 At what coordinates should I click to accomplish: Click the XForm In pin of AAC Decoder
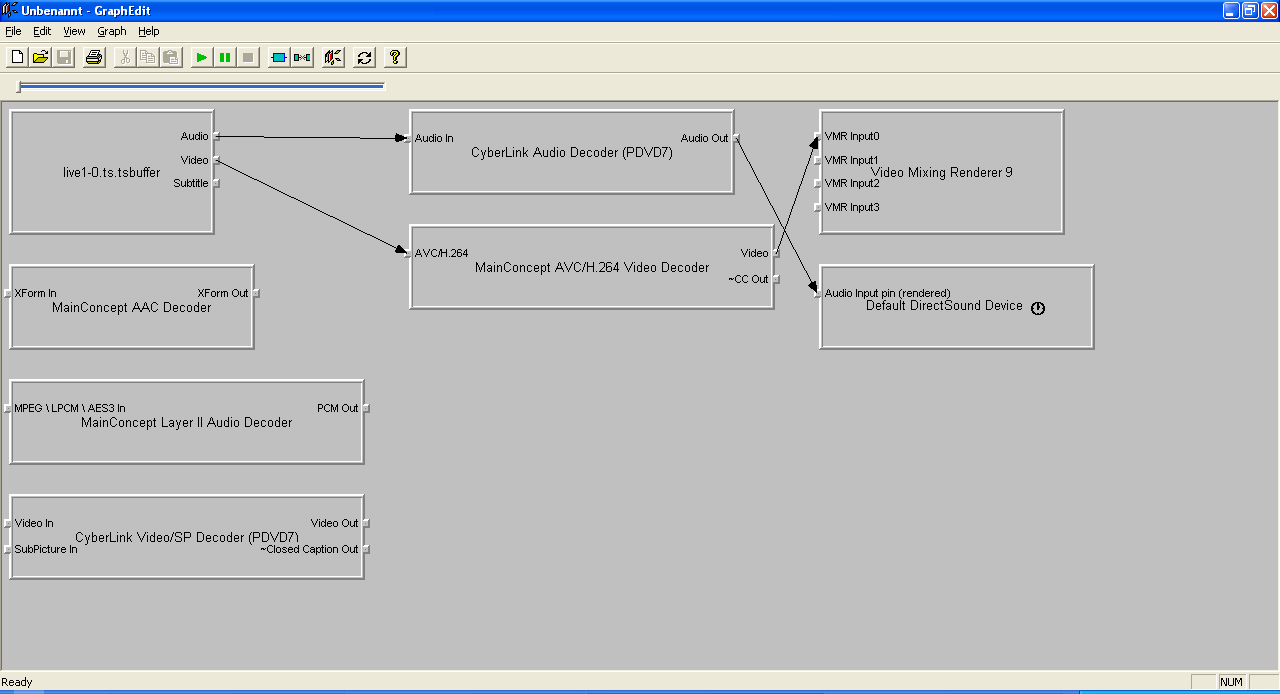click(8, 293)
